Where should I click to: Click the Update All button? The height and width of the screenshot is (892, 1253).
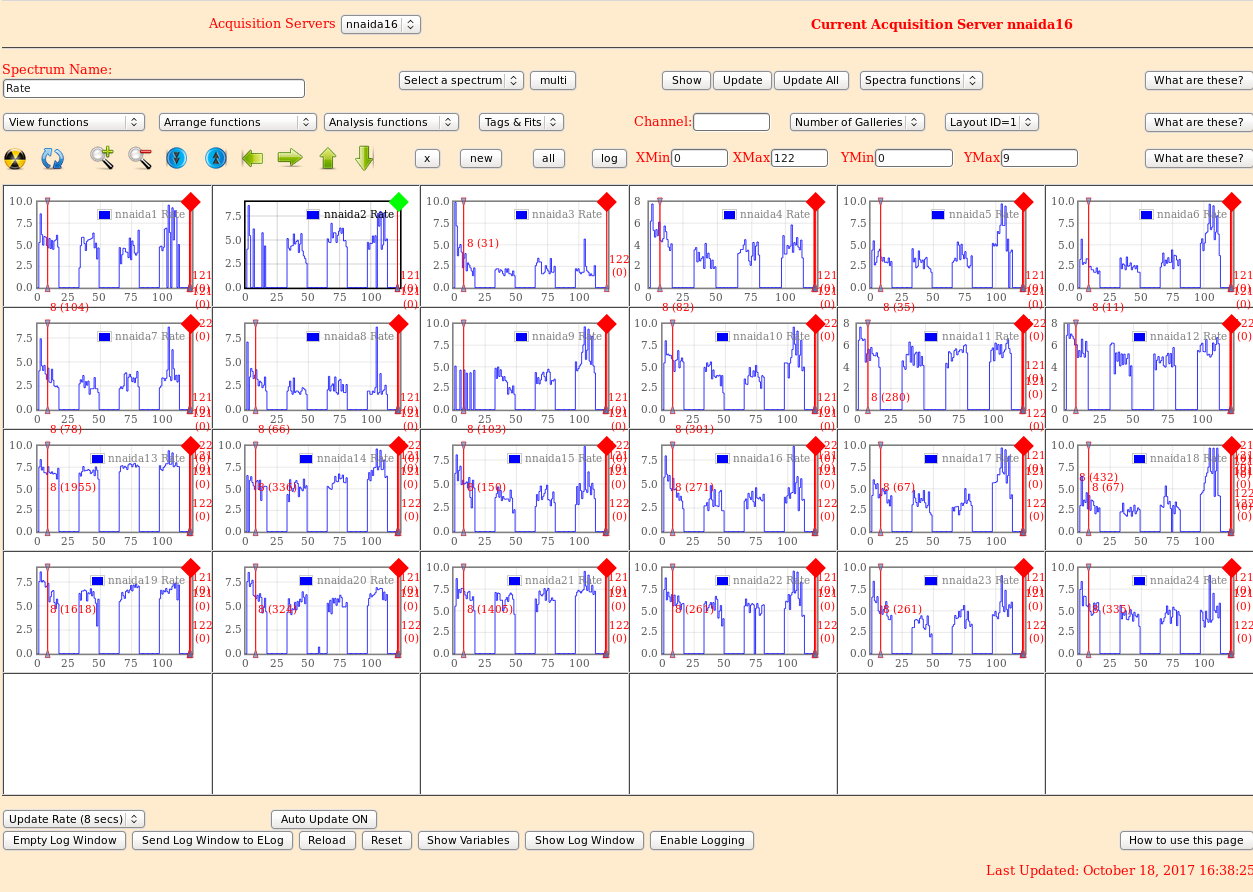811,80
